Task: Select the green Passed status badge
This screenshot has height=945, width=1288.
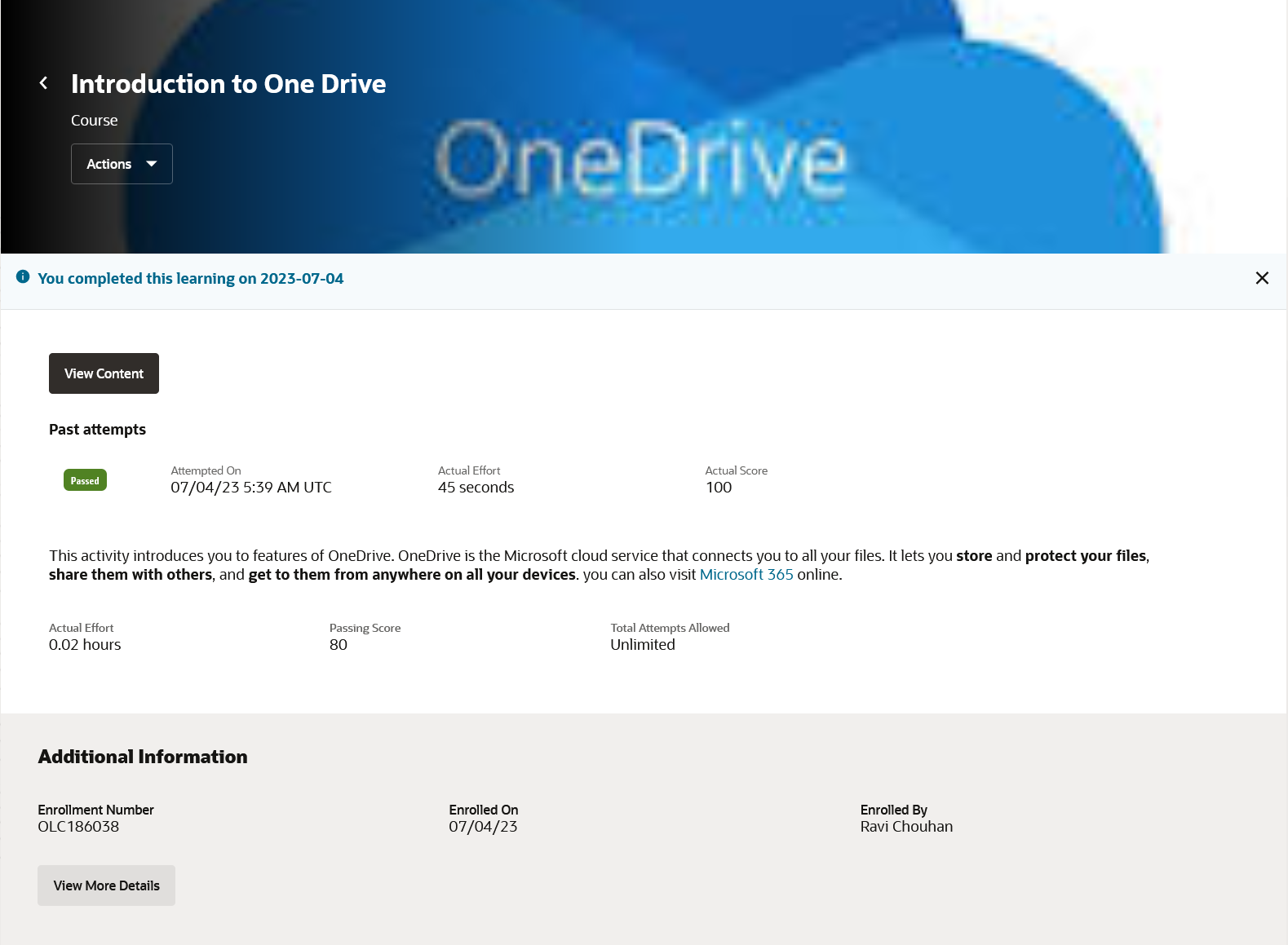Action: pyautogui.click(x=85, y=480)
